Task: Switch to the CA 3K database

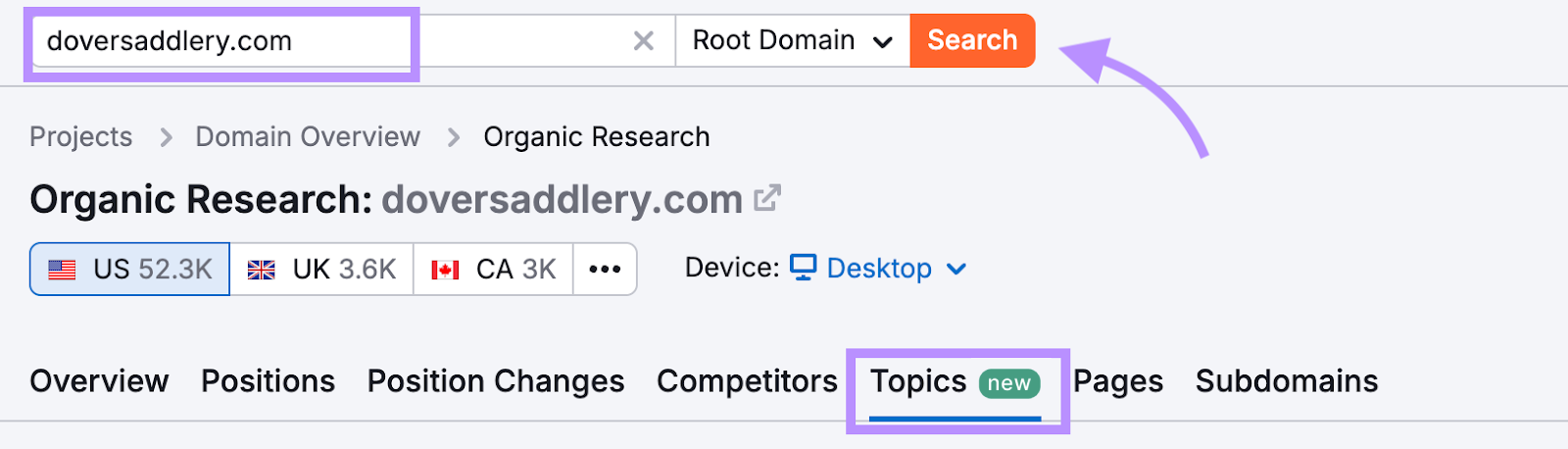Action: click(494, 270)
